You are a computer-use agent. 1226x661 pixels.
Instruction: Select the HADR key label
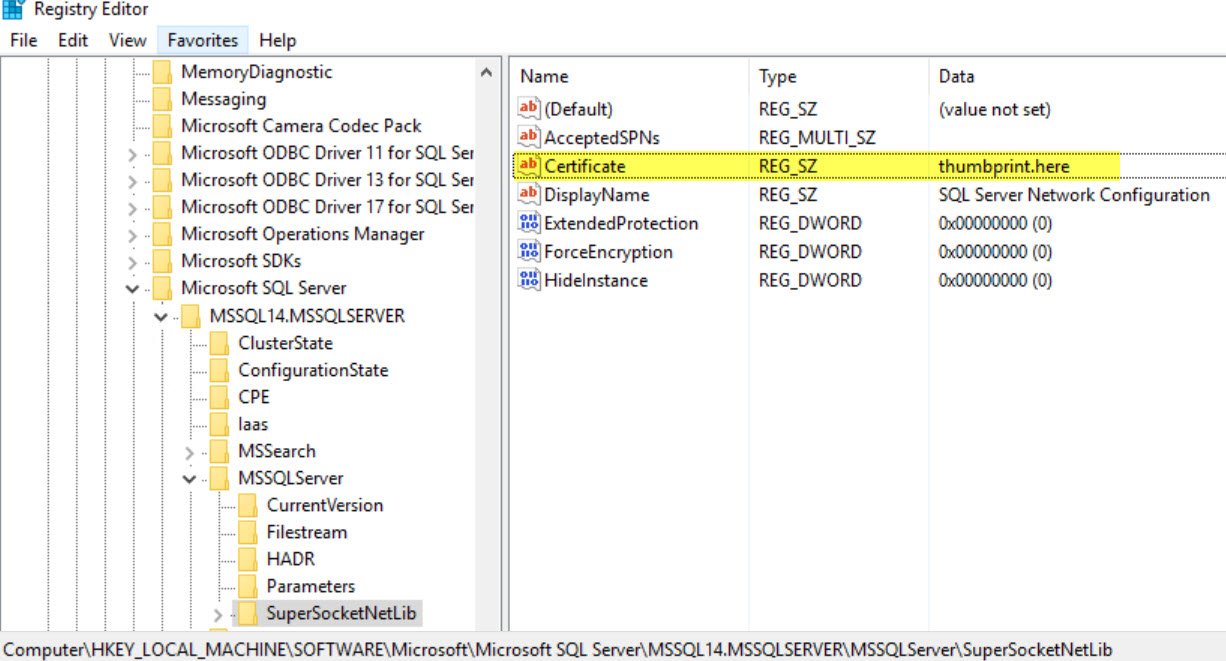(291, 559)
